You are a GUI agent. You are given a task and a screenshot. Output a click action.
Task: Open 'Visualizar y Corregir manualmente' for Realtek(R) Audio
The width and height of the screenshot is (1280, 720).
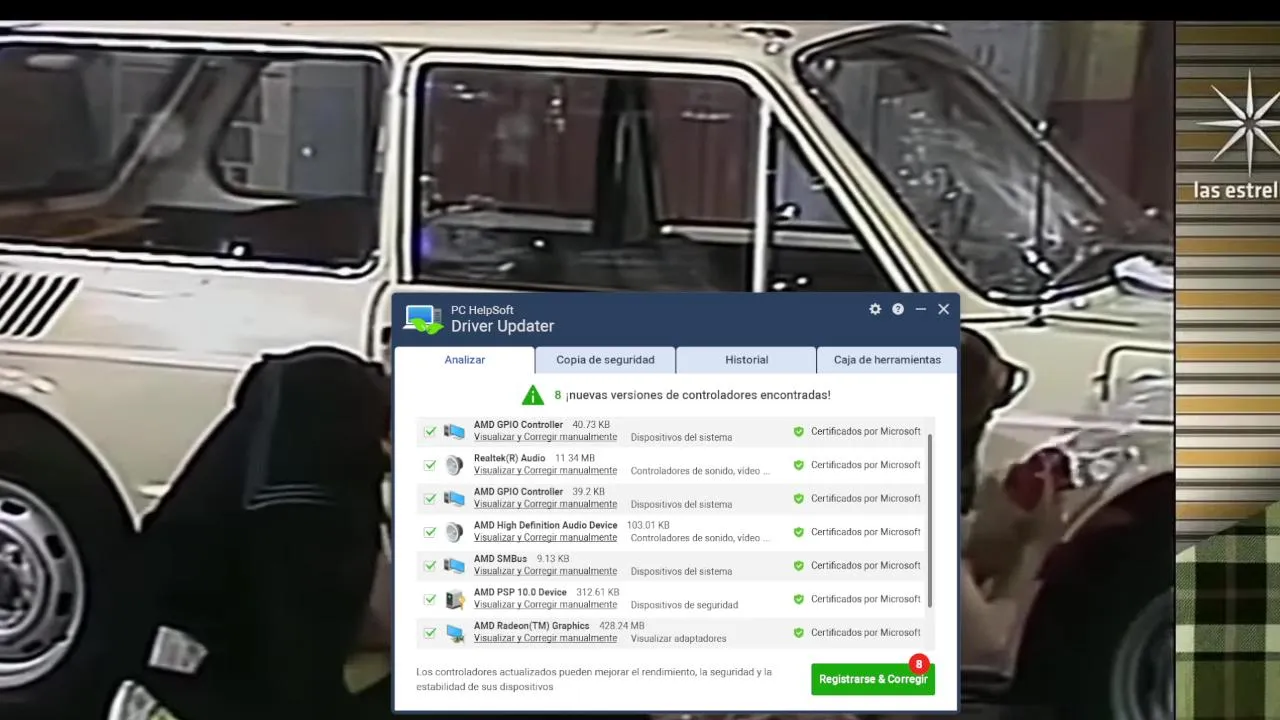pos(545,471)
